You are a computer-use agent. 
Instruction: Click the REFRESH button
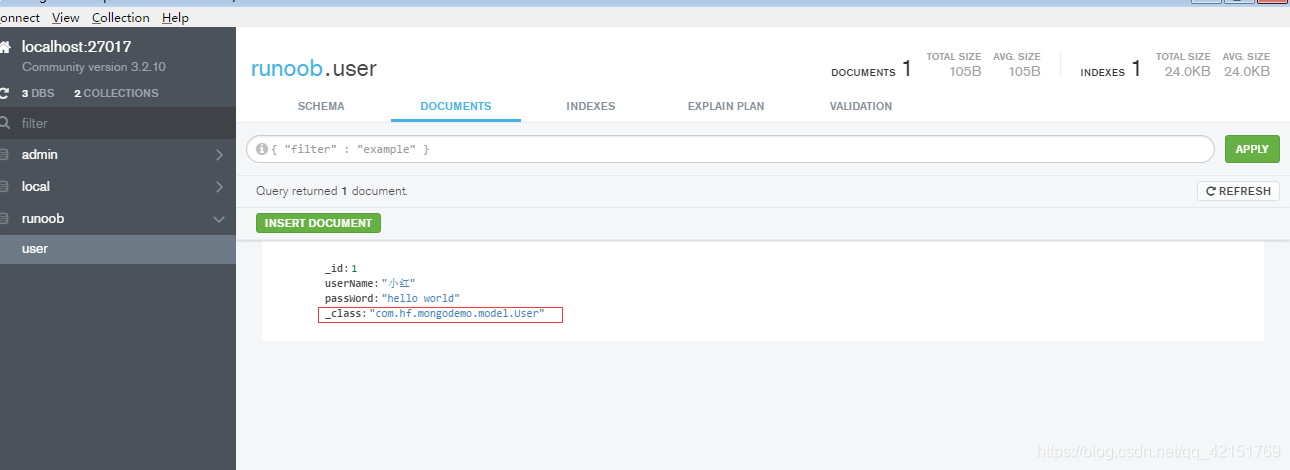(x=1238, y=191)
